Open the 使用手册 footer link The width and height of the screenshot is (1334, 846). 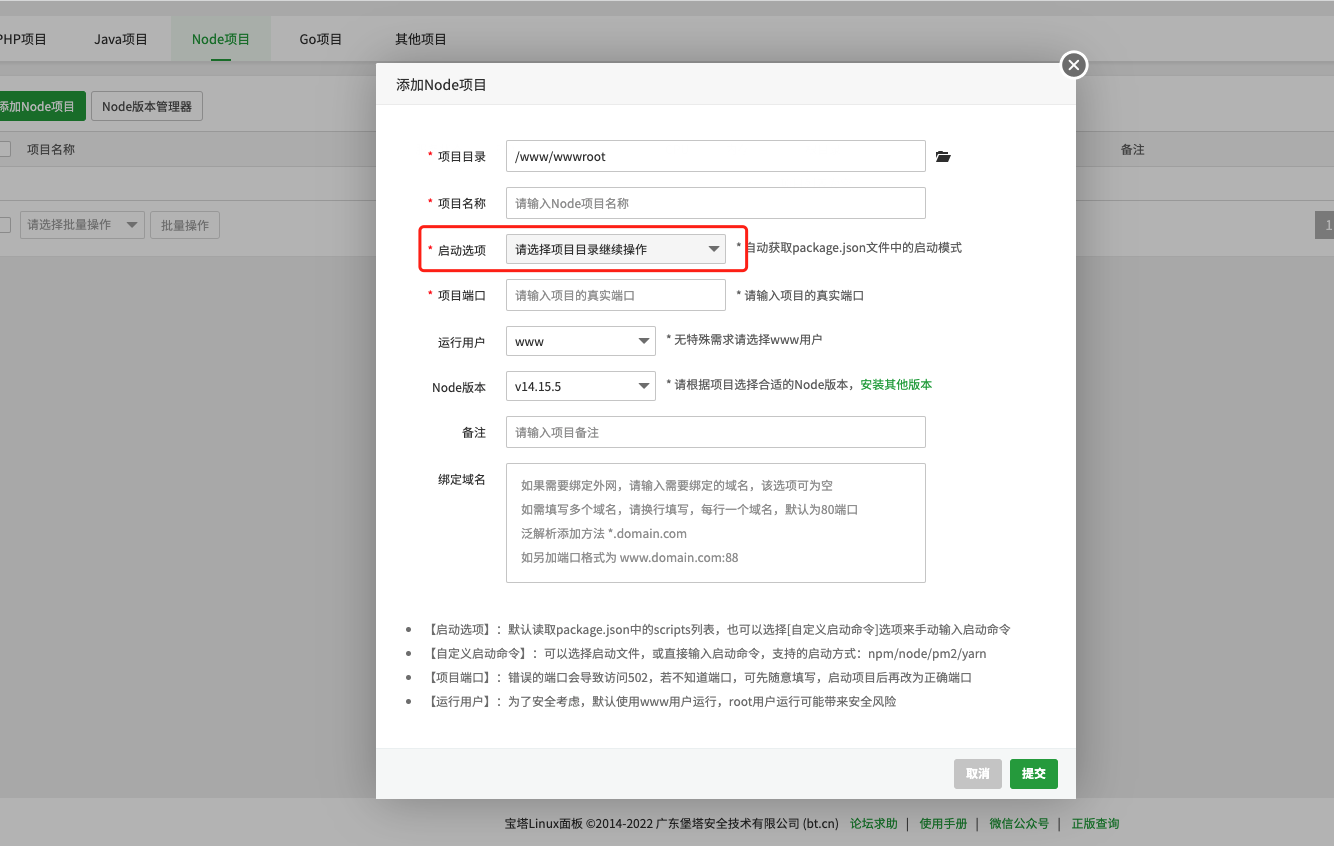[944, 824]
